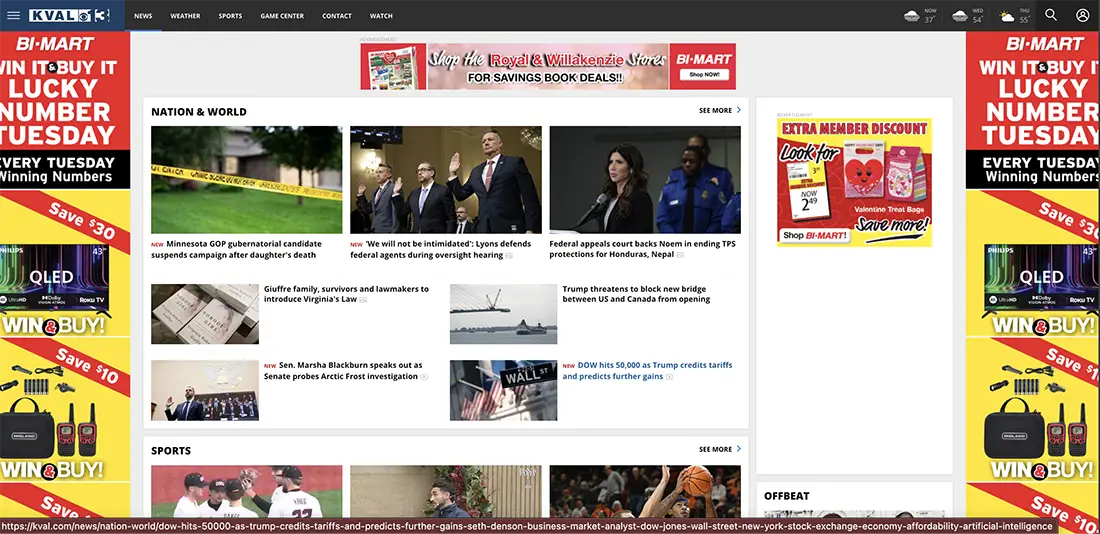Image resolution: width=1100 pixels, height=534 pixels.
Task: Open the Sports section heading
Action: pos(170,450)
